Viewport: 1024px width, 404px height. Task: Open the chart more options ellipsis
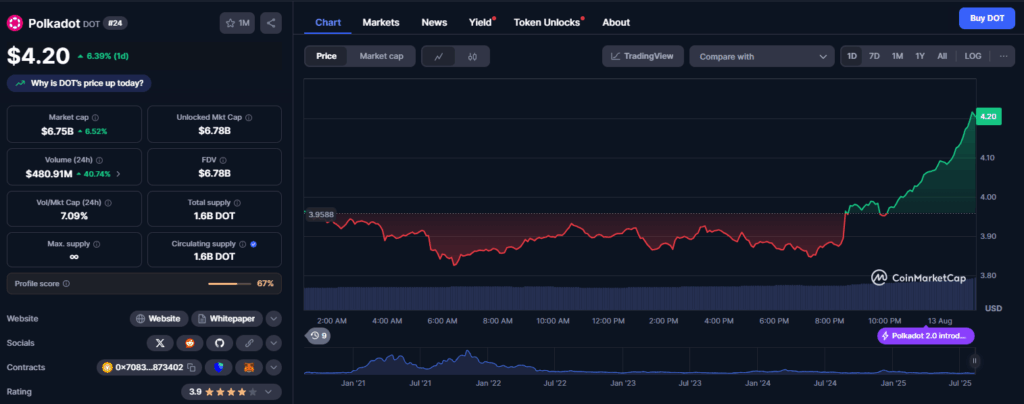(x=1003, y=56)
